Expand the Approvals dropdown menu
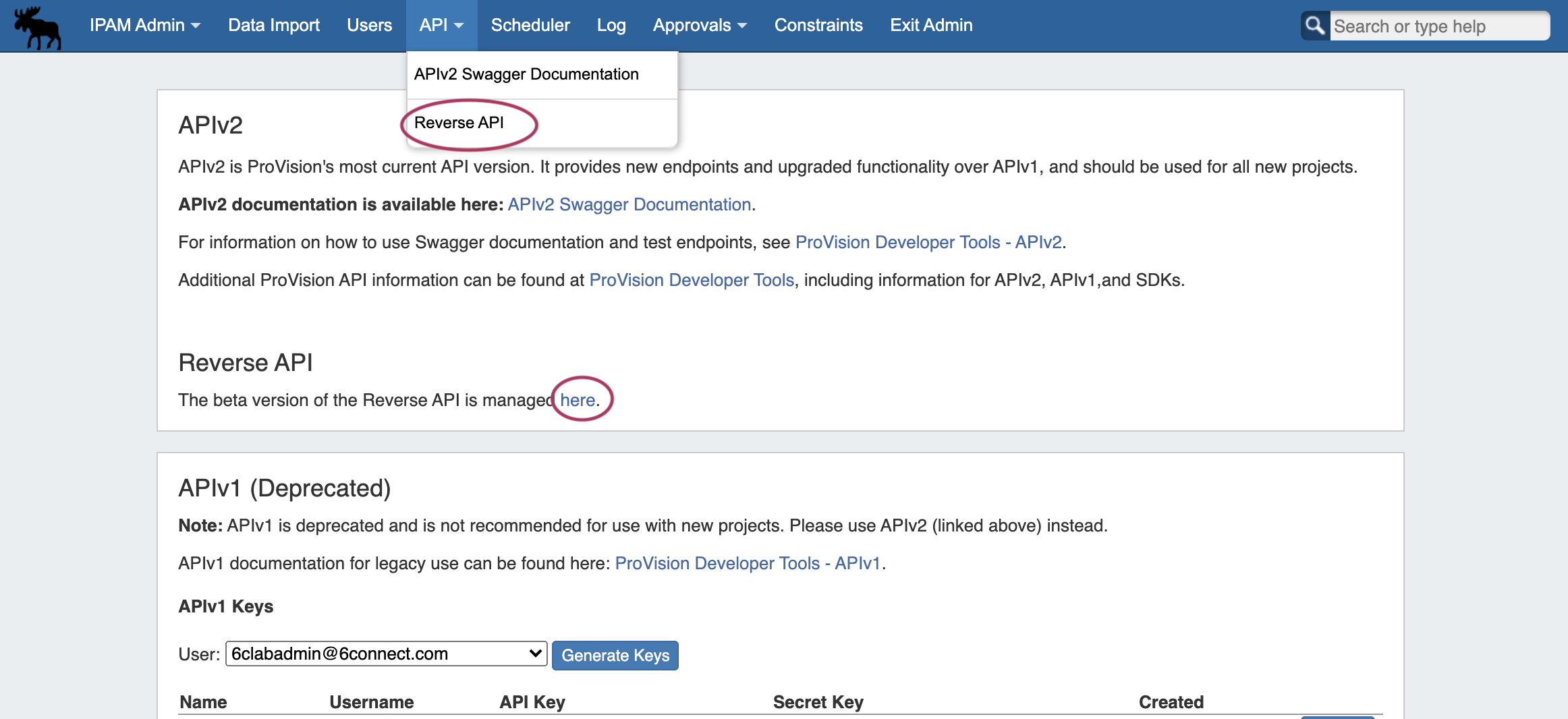The image size is (1568, 719). (x=699, y=26)
